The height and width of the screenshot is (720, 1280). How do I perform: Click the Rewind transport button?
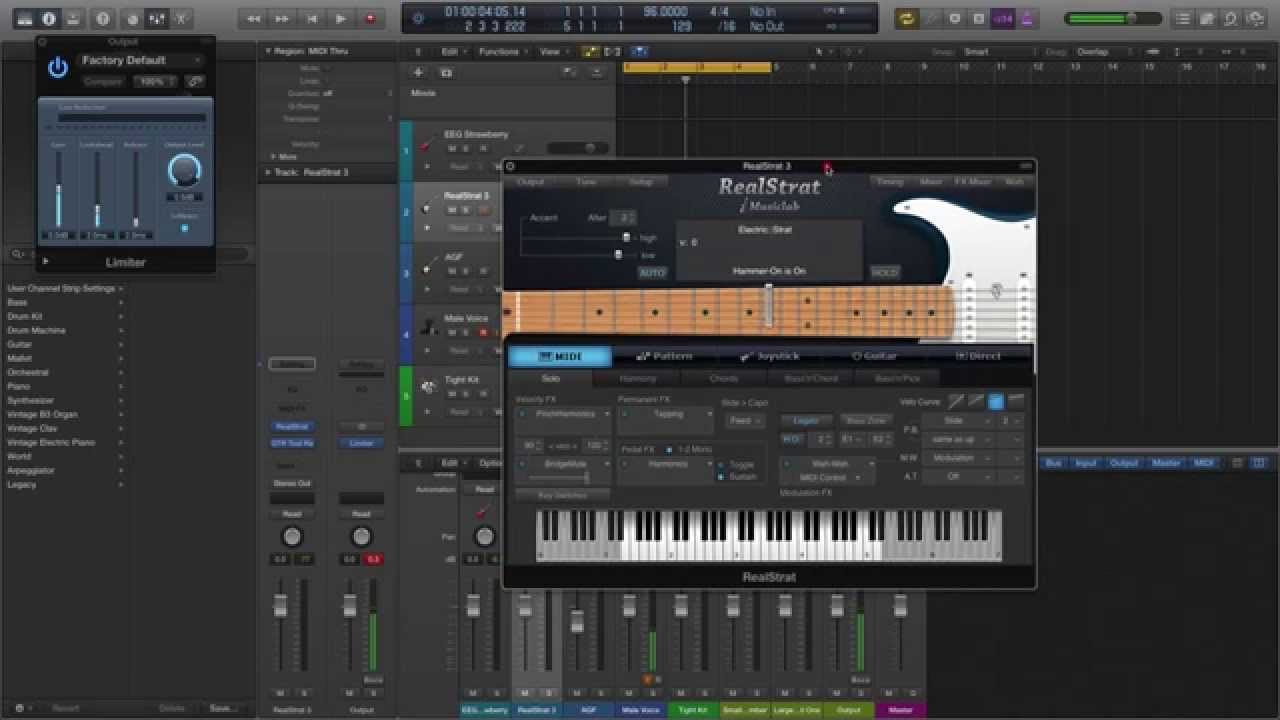pyautogui.click(x=254, y=18)
